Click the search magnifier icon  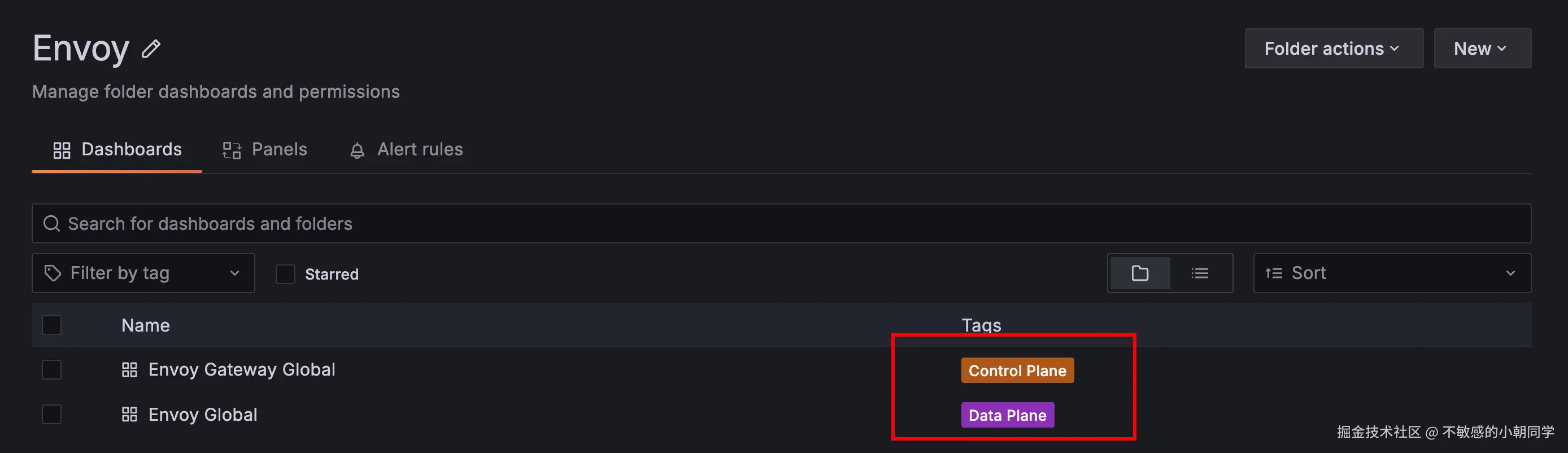click(x=52, y=224)
